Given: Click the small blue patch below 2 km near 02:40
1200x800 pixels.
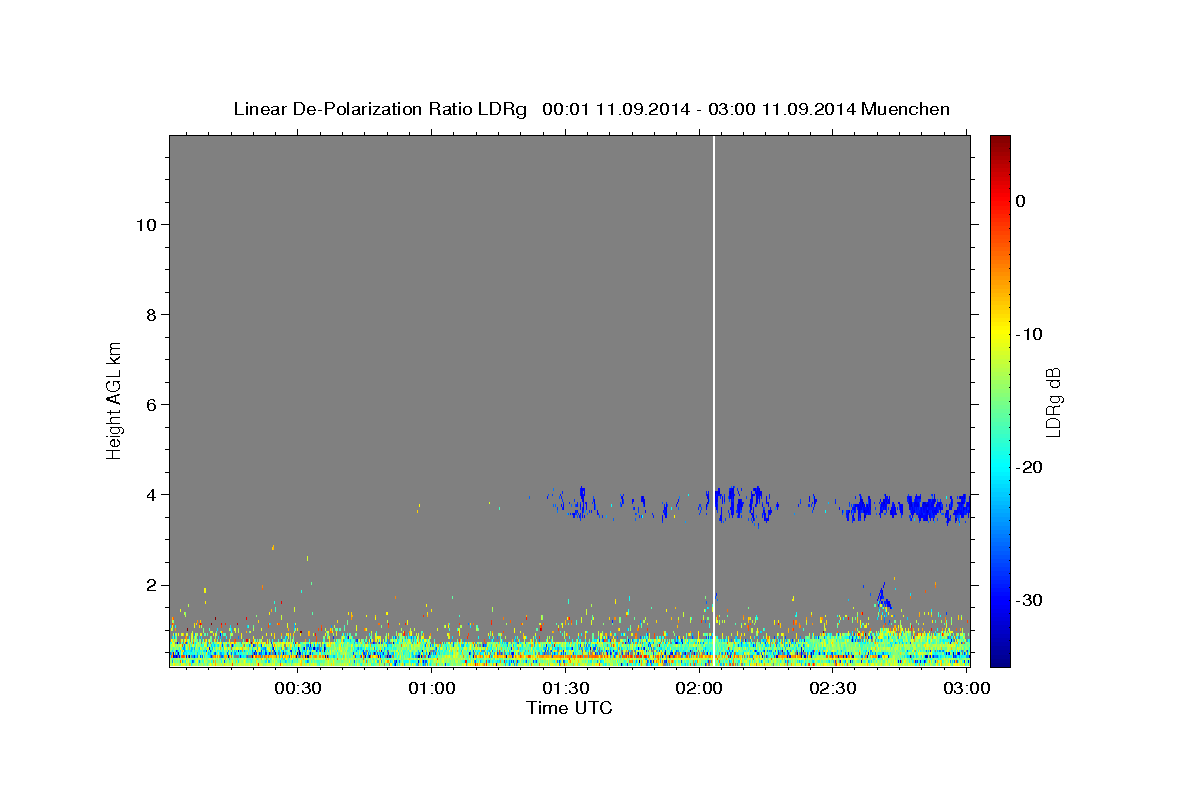Looking at the screenshot, I should pyautogui.click(x=883, y=598).
